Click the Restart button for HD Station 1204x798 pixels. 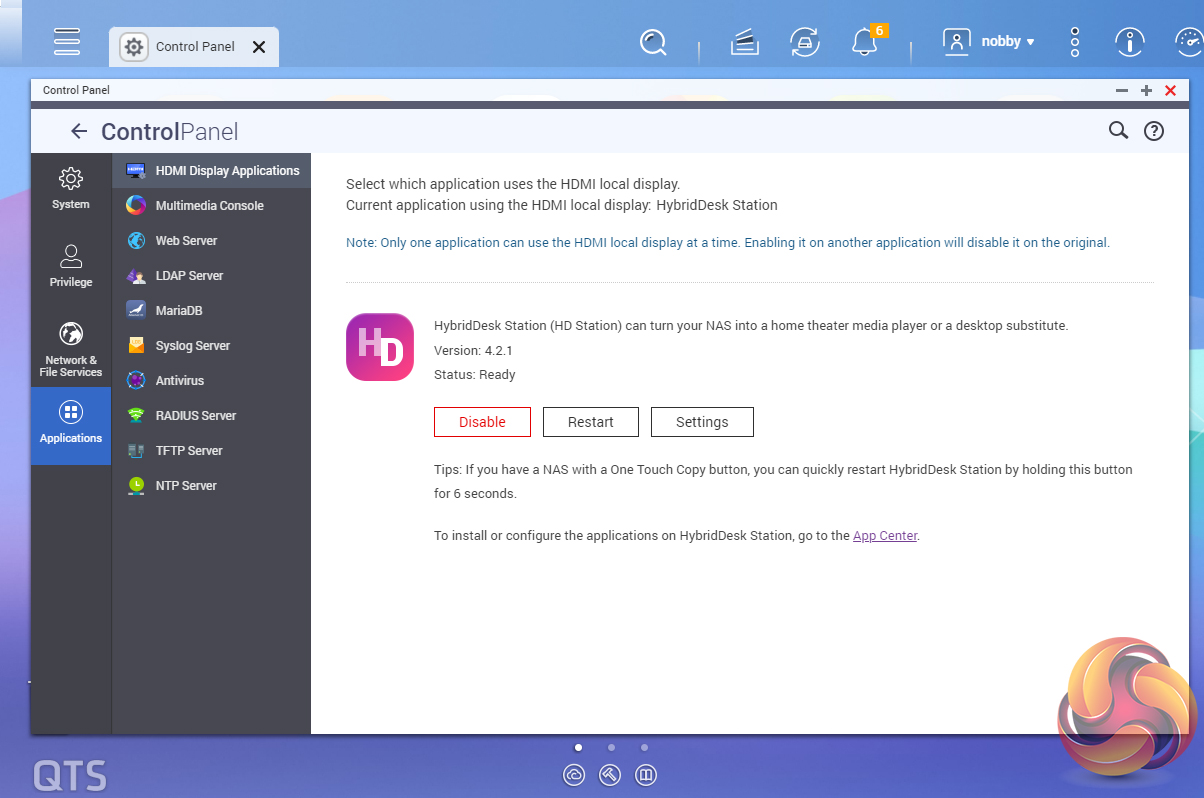point(590,422)
